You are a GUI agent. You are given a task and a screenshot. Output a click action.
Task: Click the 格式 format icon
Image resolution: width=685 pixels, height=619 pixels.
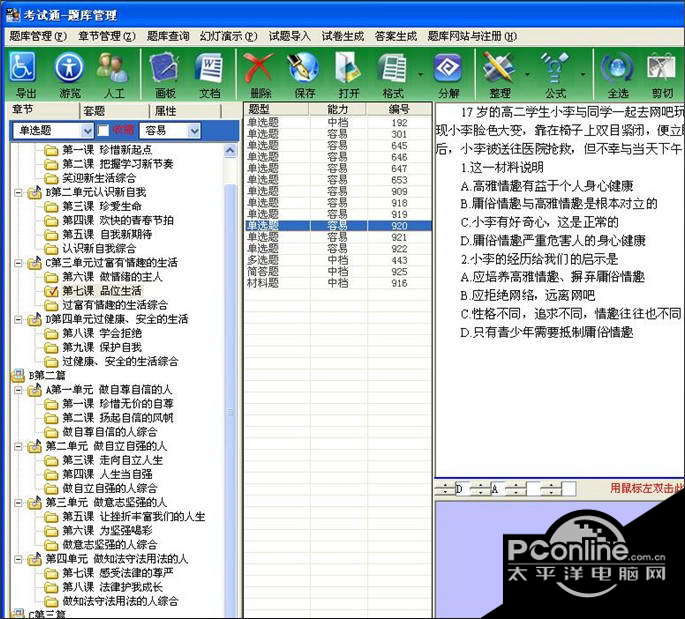pos(393,74)
